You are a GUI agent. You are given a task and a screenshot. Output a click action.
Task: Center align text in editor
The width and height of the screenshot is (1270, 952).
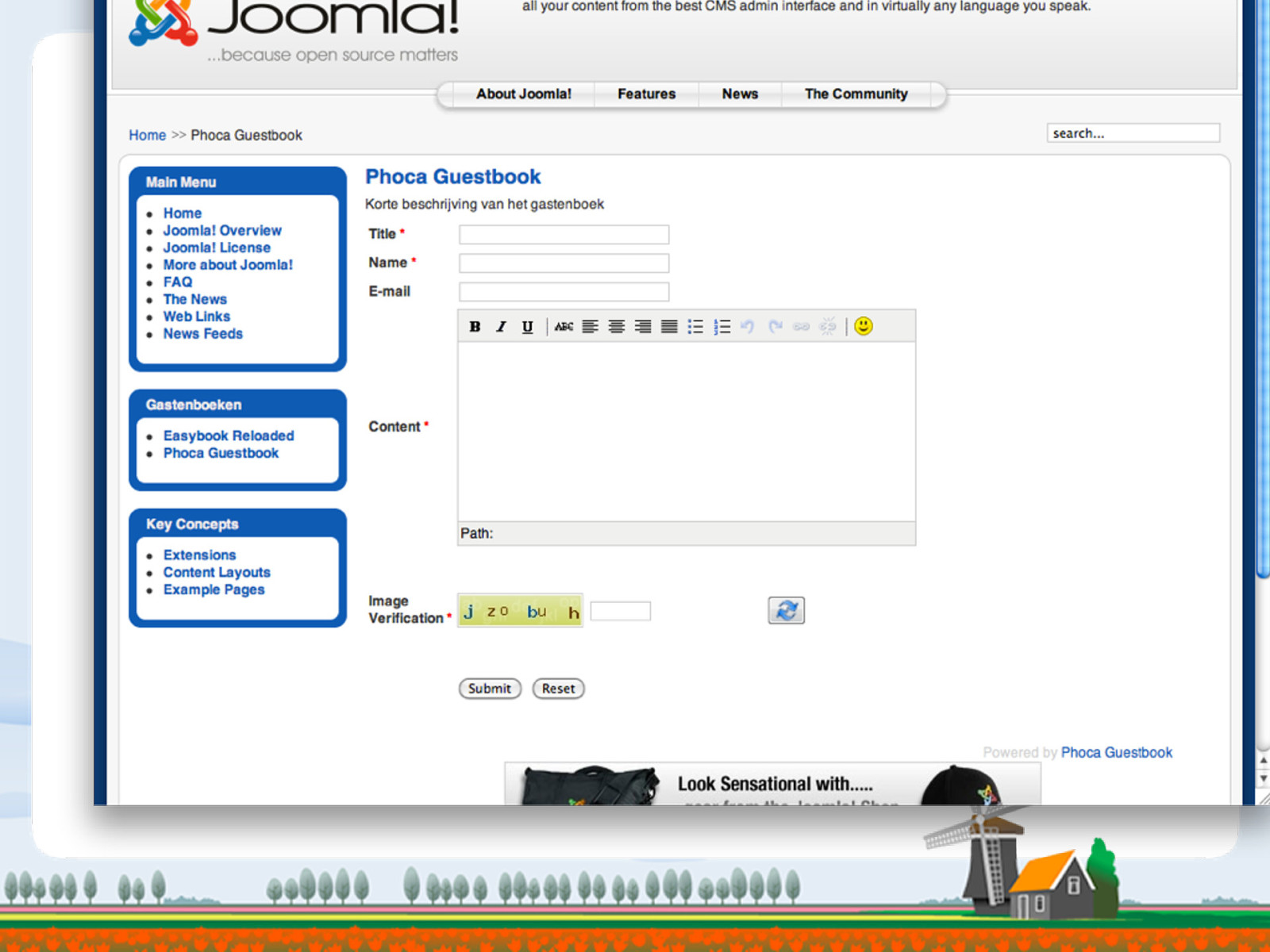pos(616,326)
